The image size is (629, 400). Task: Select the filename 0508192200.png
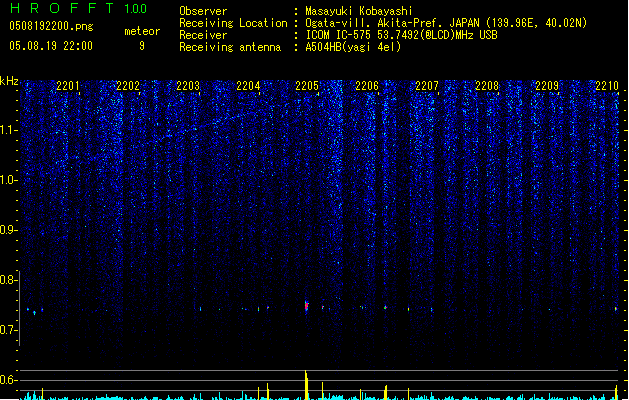point(51,26)
